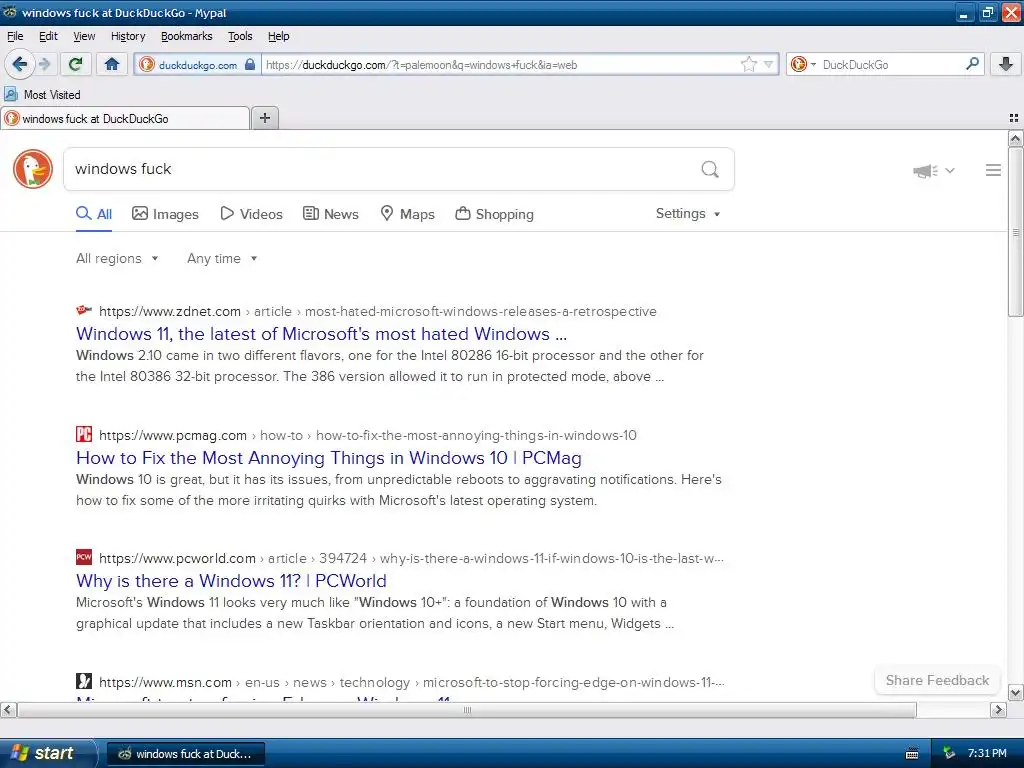Click the forward navigation arrow

[44, 64]
